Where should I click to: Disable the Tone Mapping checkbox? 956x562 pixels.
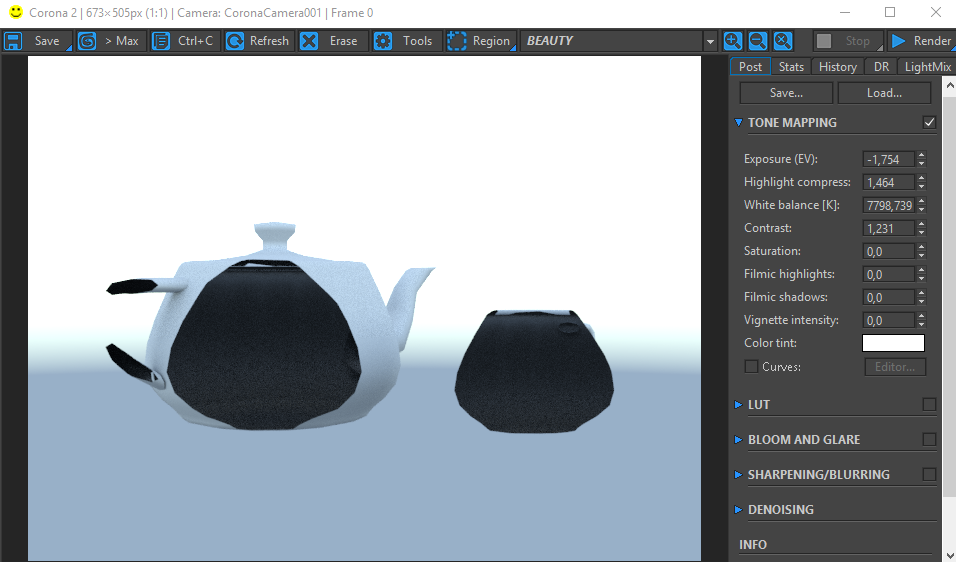point(929,123)
